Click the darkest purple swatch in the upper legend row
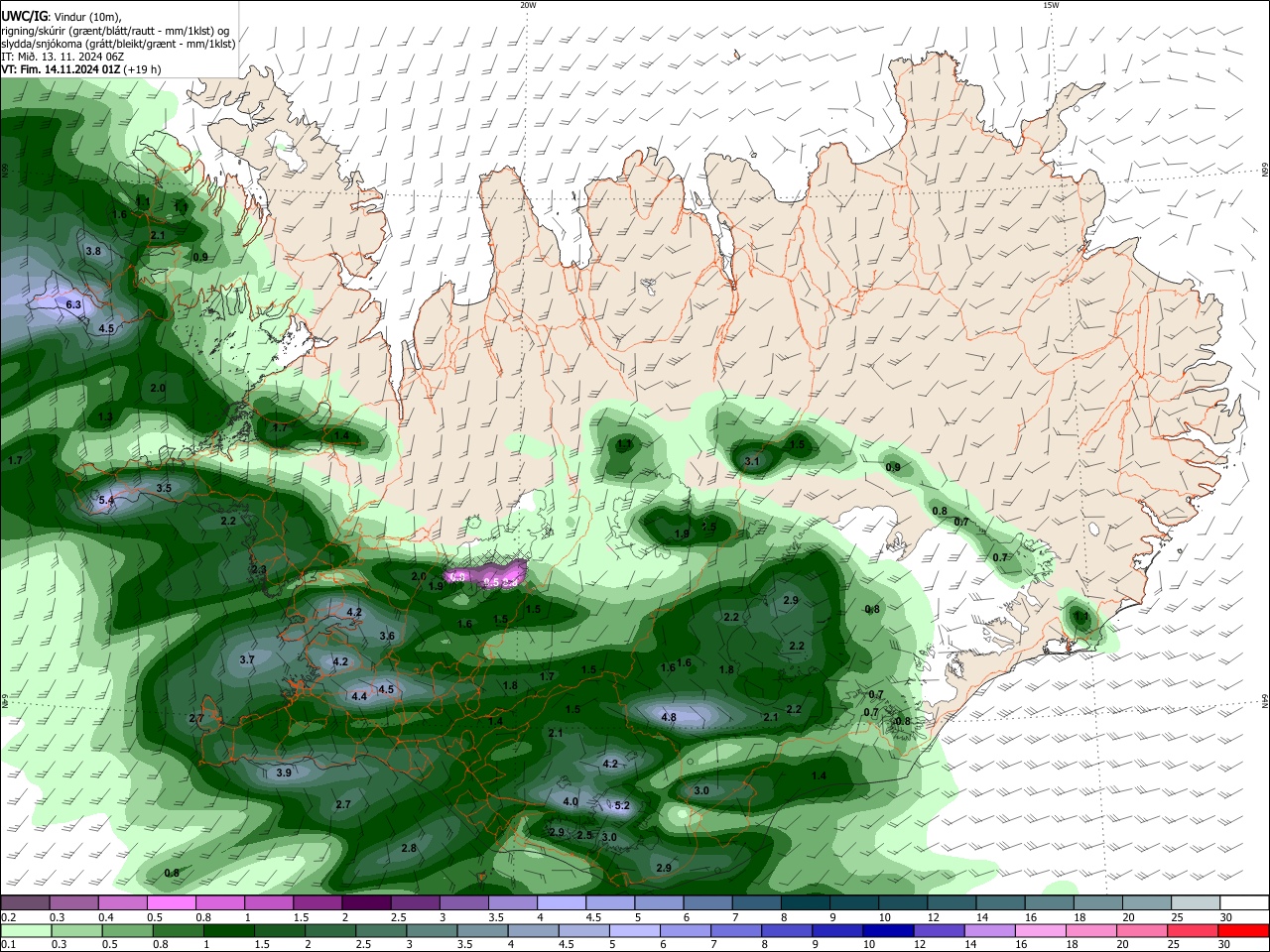Image resolution: width=1270 pixels, height=952 pixels. click(366, 902)
